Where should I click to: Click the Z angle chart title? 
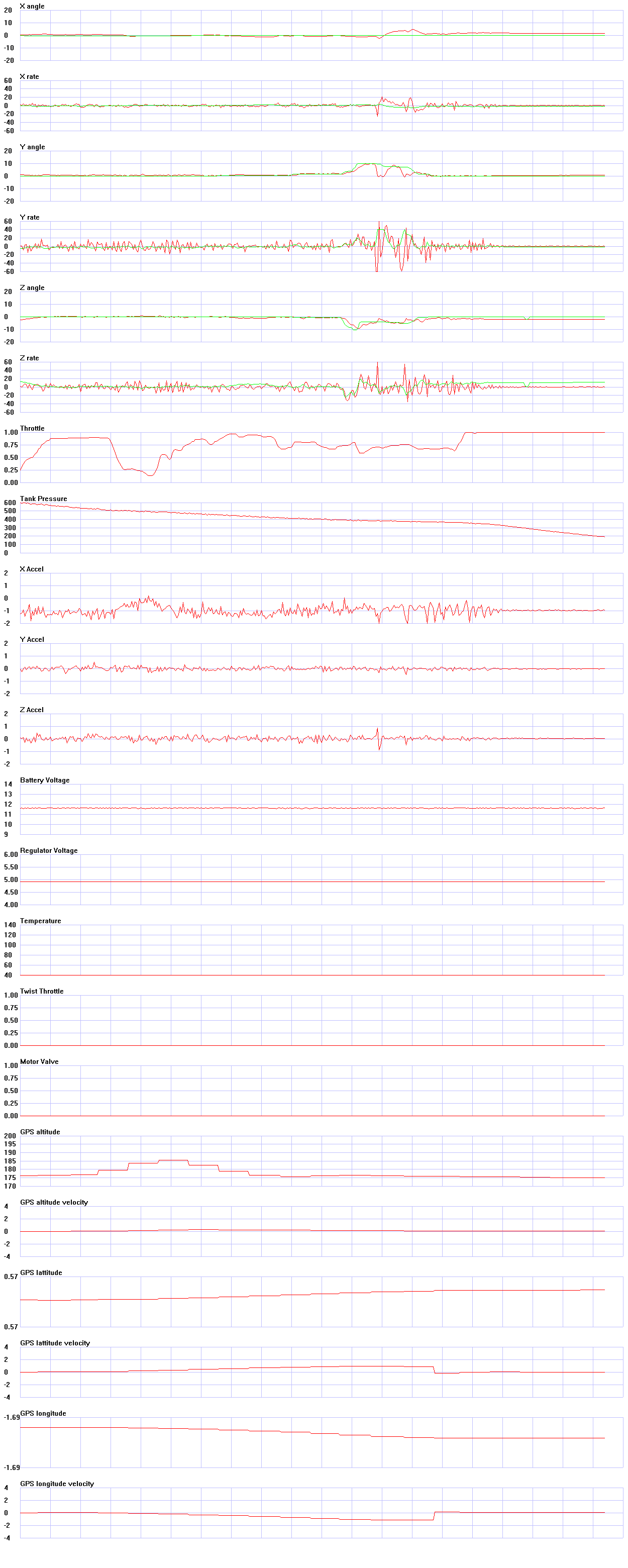(32, 287)
